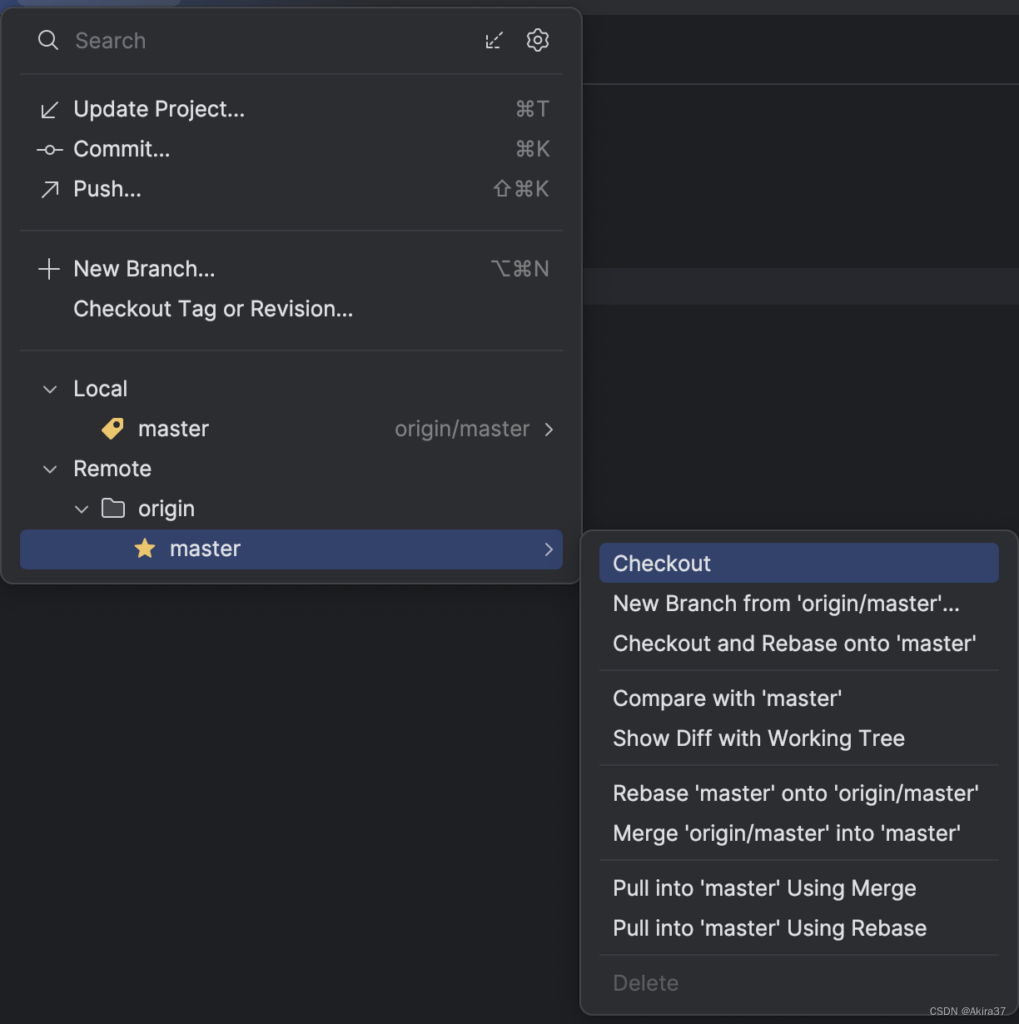Focus the branch Search input field
Viewport: 1019px width, 1024px height.
point(274,40)
